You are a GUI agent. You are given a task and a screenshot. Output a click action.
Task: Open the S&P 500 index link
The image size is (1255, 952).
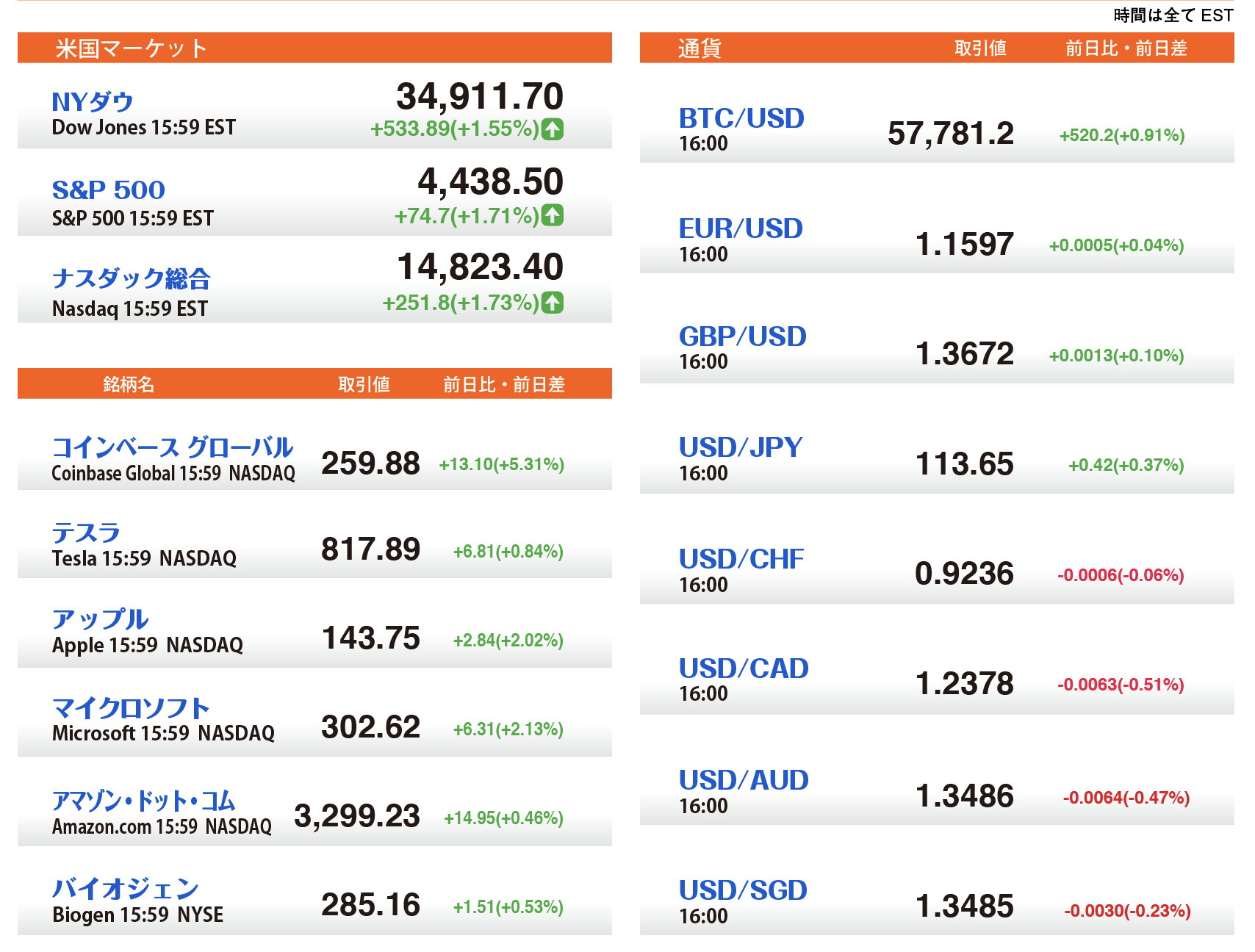pos(108,190)
